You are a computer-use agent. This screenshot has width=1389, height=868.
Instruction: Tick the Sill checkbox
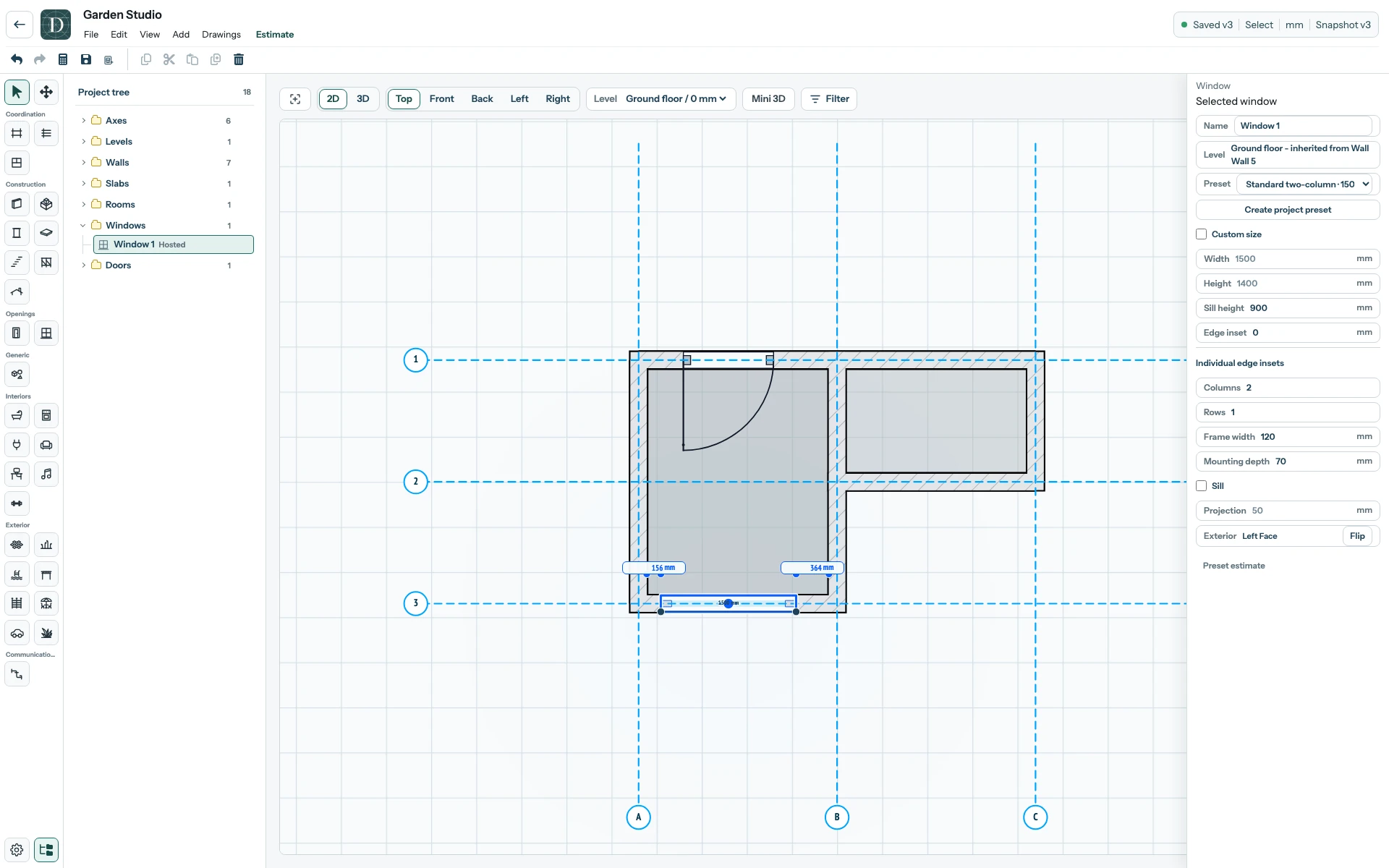1202,486
